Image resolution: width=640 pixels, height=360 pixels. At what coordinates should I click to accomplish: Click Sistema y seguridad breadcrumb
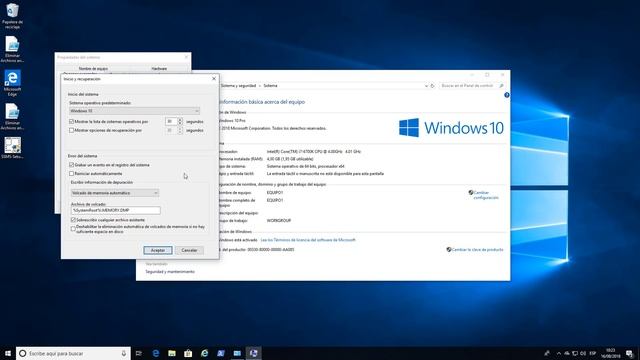(x=238, y=86)
